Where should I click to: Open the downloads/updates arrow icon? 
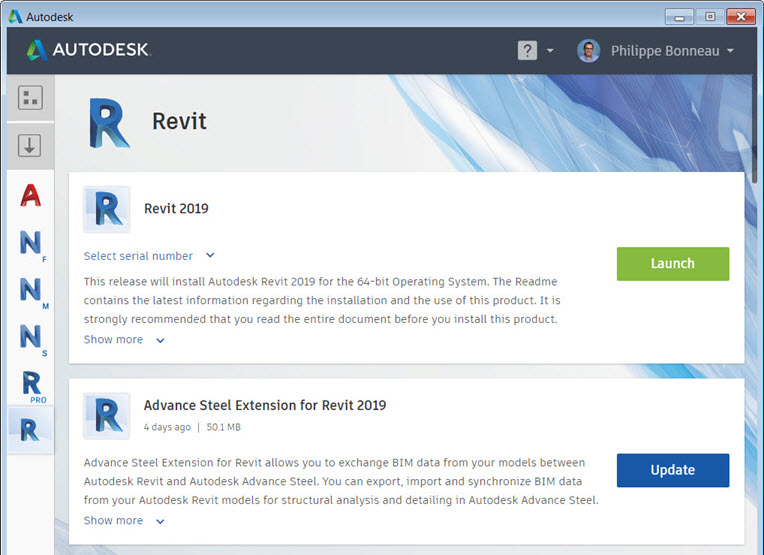click(x=29, y=145)
